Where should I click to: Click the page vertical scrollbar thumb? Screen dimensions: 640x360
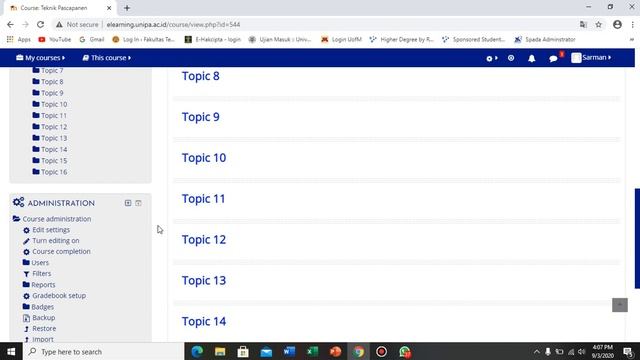click(637, 238)
